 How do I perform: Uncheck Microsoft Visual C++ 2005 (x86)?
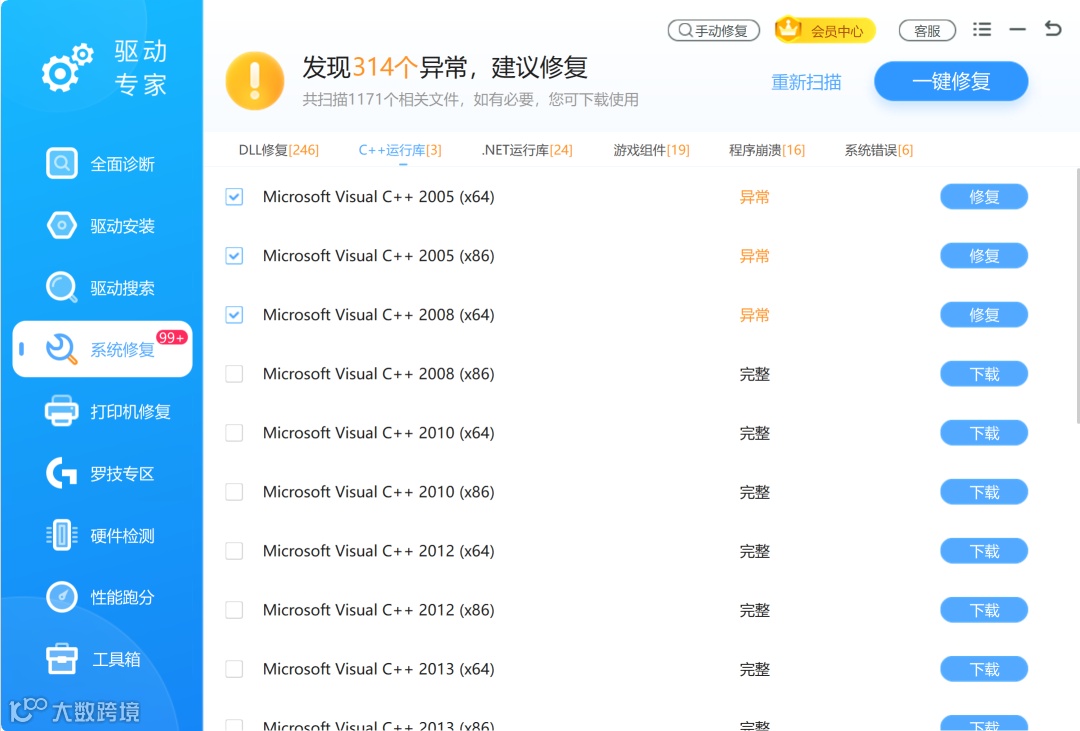(234, 256)
